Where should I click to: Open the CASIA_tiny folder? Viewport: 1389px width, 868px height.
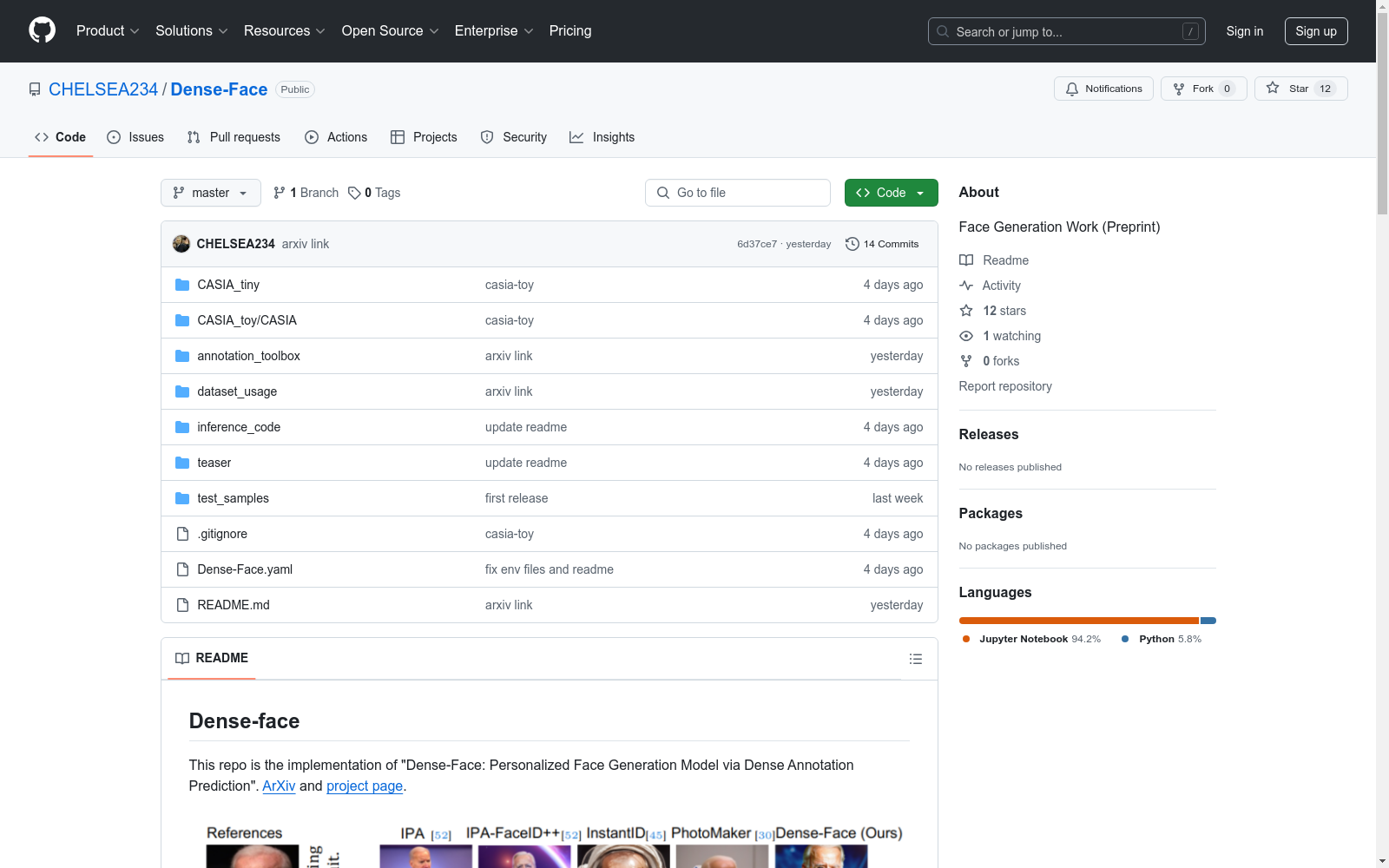coord(228,285)
